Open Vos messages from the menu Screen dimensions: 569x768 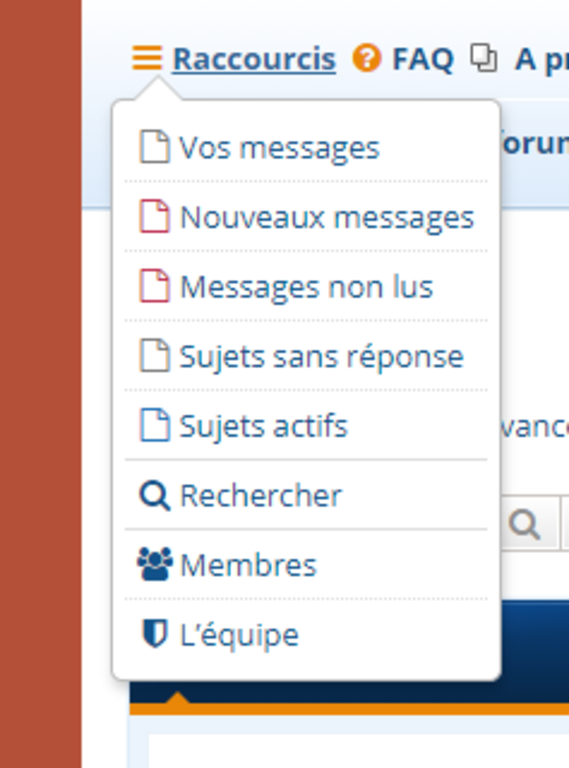point(279,148)
